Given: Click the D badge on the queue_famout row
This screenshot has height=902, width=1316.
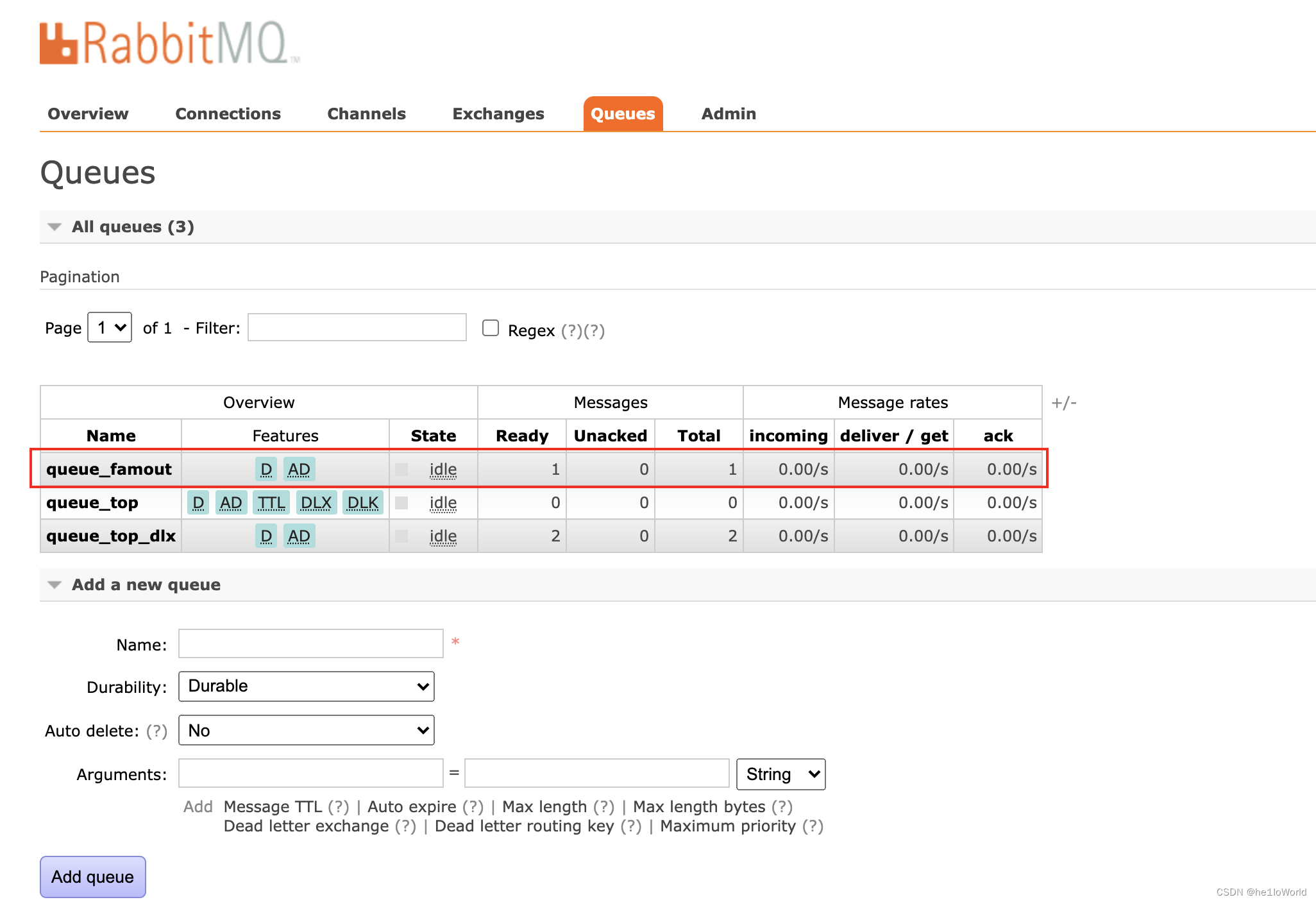Looking at the screenshot, I should pyautogui.click(x=266, y=469).
